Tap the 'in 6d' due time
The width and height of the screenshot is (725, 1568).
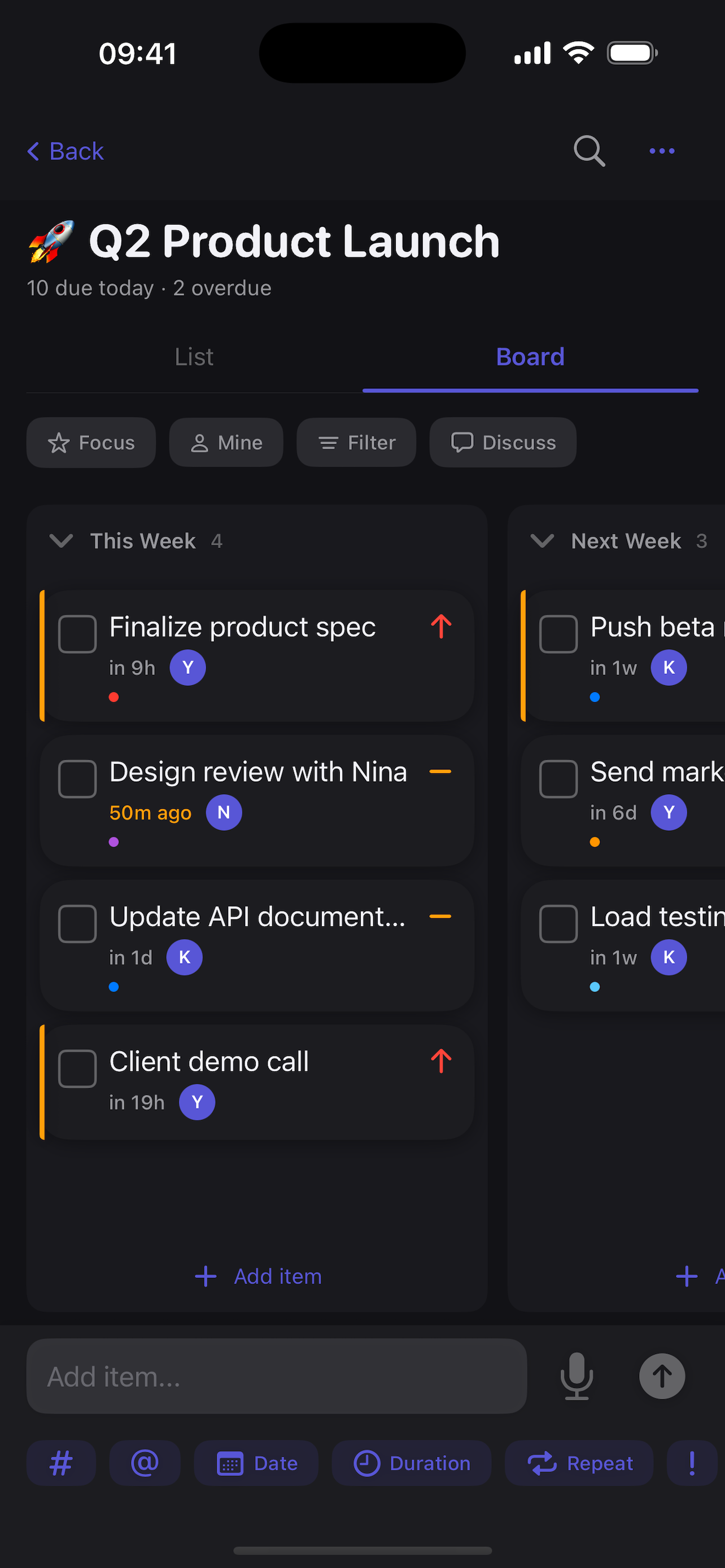[614, 813]
